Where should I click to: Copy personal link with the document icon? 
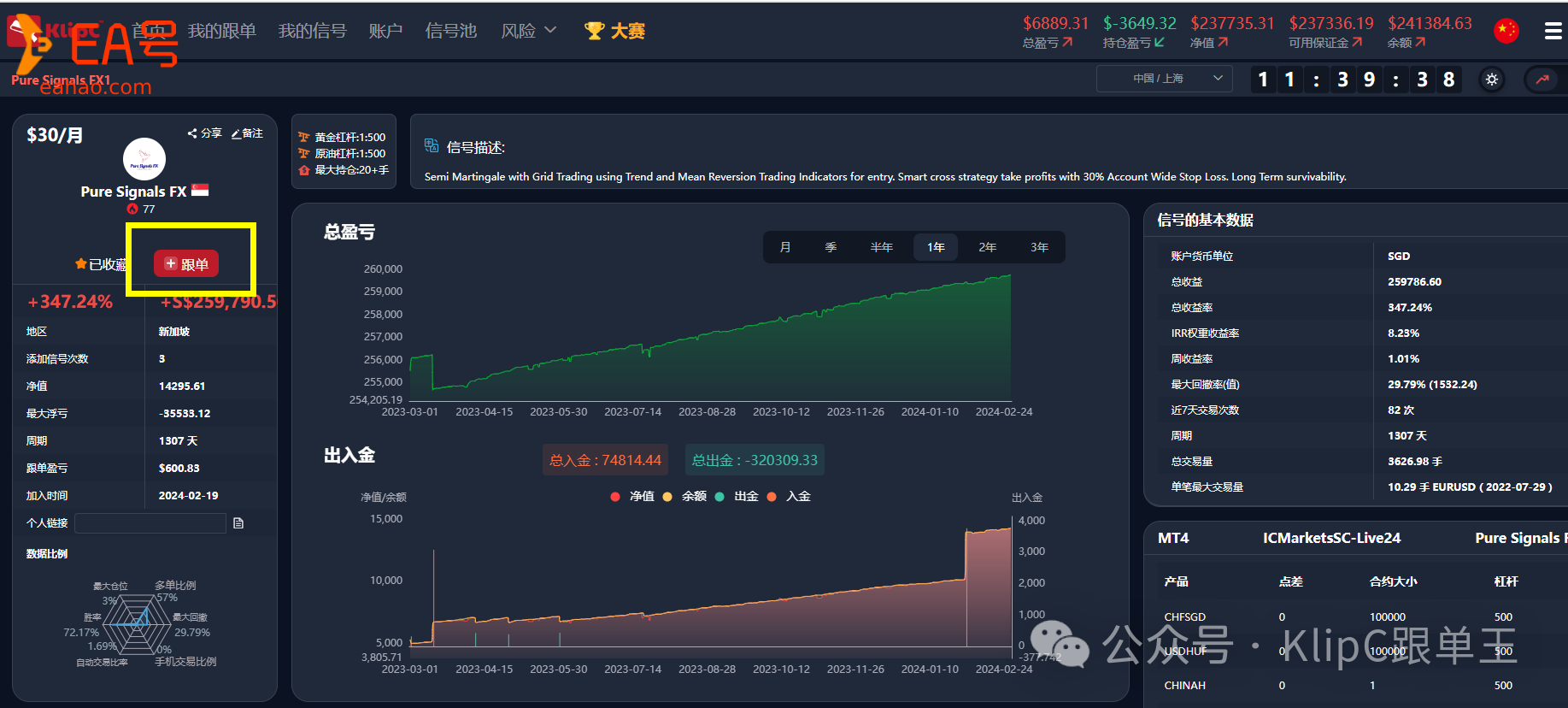click(x=238, y=523)
